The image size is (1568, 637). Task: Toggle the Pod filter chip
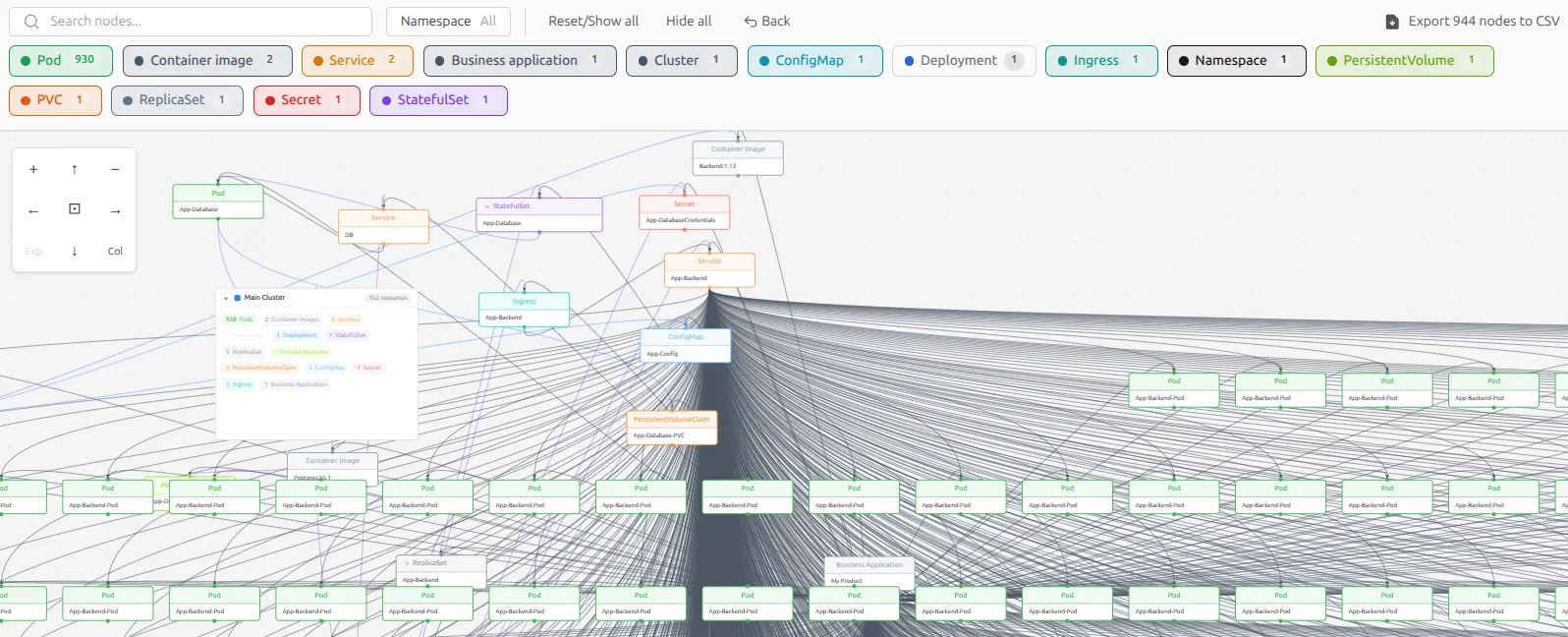point(61,60)
